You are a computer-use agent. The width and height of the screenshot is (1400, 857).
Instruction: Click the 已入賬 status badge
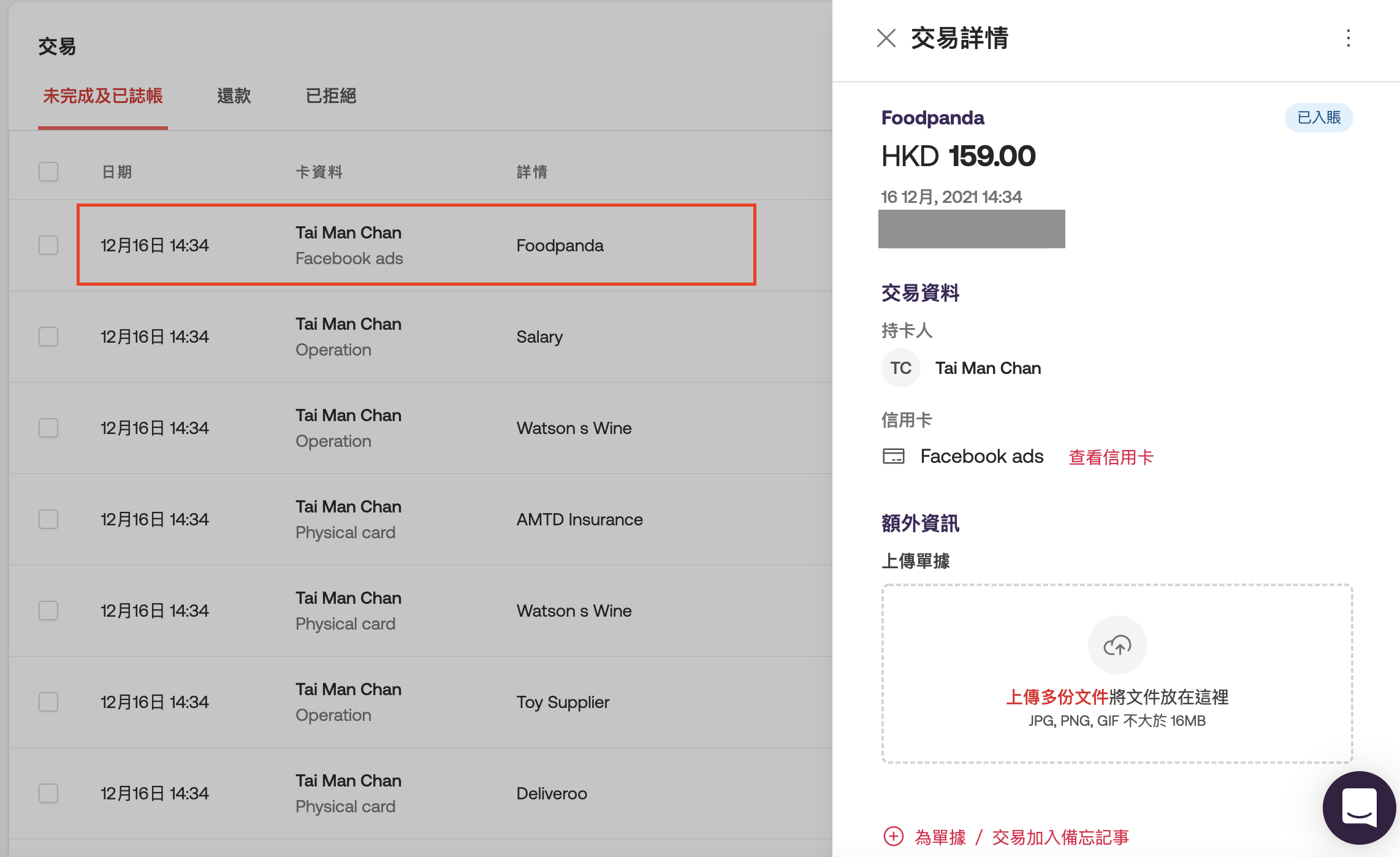(x=1318, y=118)
